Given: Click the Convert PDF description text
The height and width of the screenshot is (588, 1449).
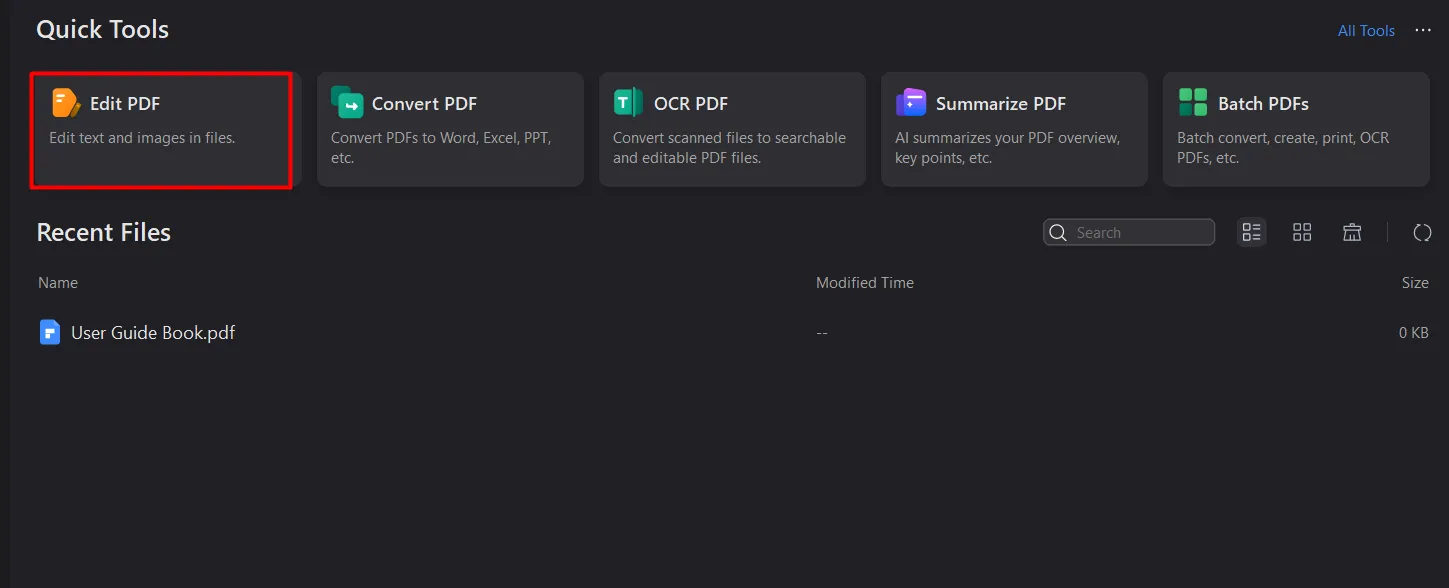Looking at the screenshot, I should [x=441, y=147].
